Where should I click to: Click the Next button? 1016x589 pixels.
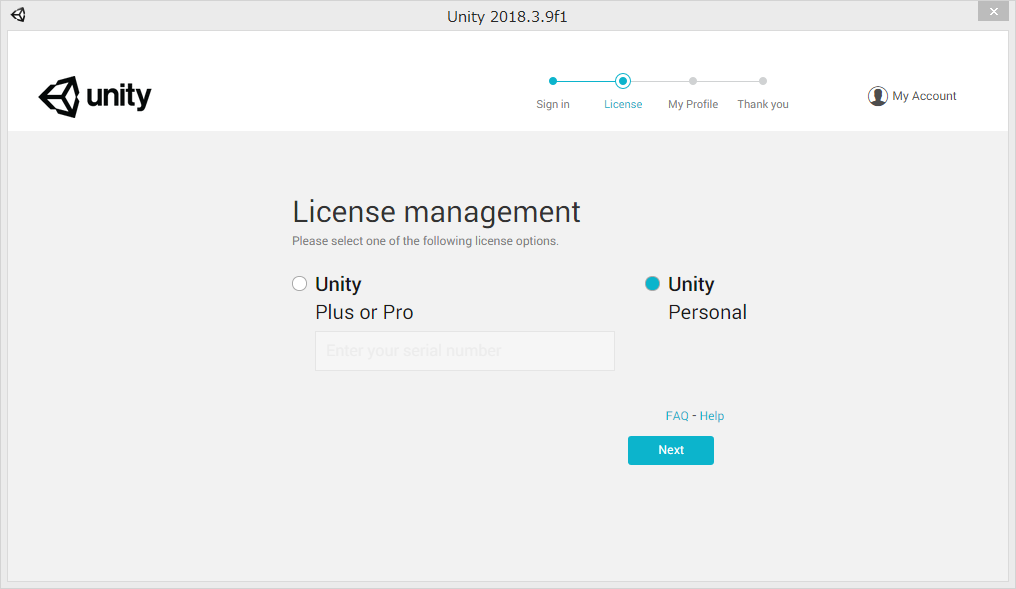coord(671,450)
